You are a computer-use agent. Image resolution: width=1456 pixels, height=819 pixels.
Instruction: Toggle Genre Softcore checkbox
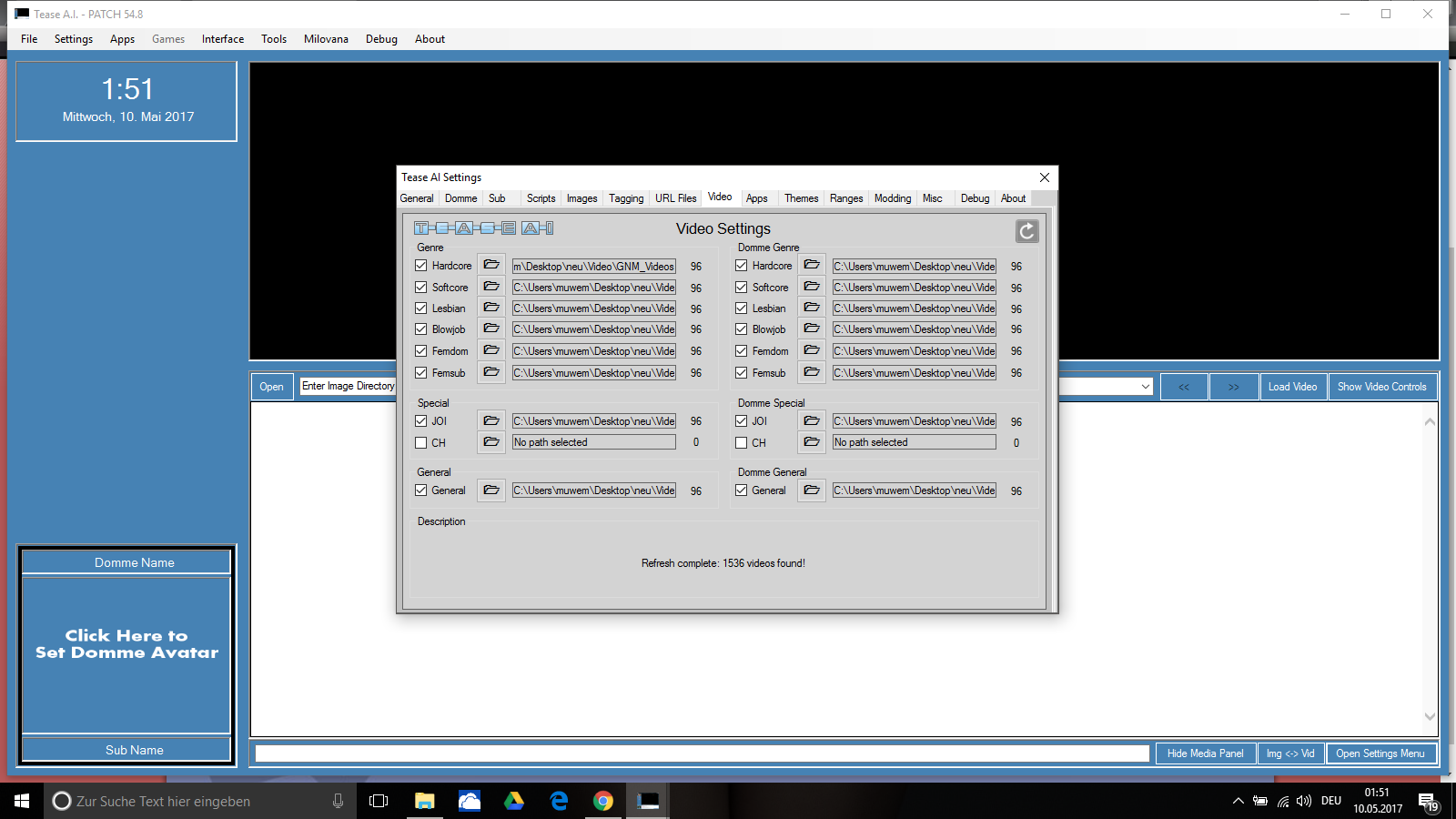pos(421,288)
